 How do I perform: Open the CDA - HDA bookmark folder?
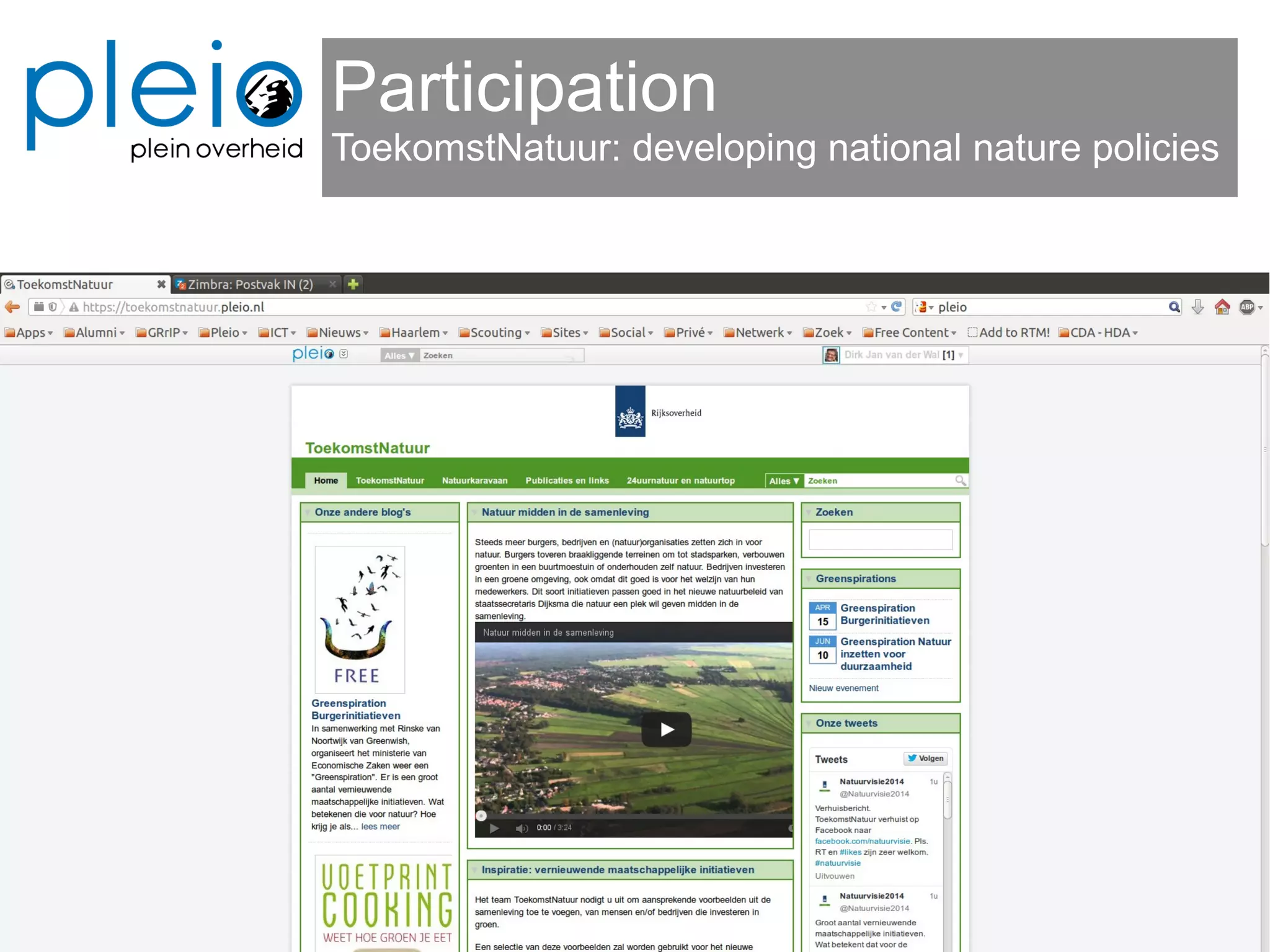pyautogui.click(x=1098, y=332)
